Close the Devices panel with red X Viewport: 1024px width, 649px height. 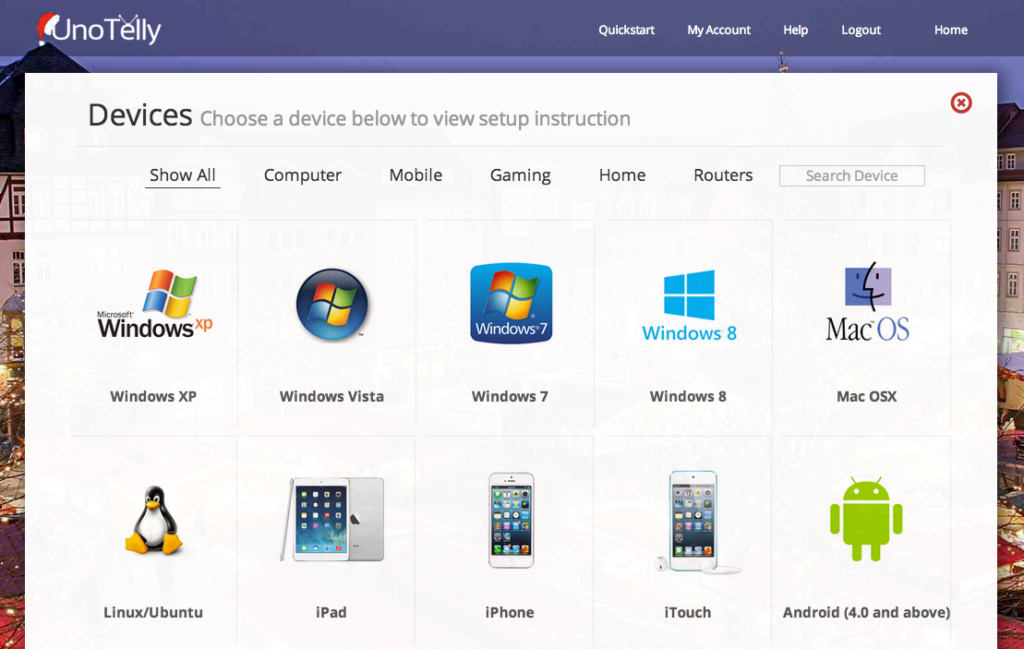[x=961, y=103]
